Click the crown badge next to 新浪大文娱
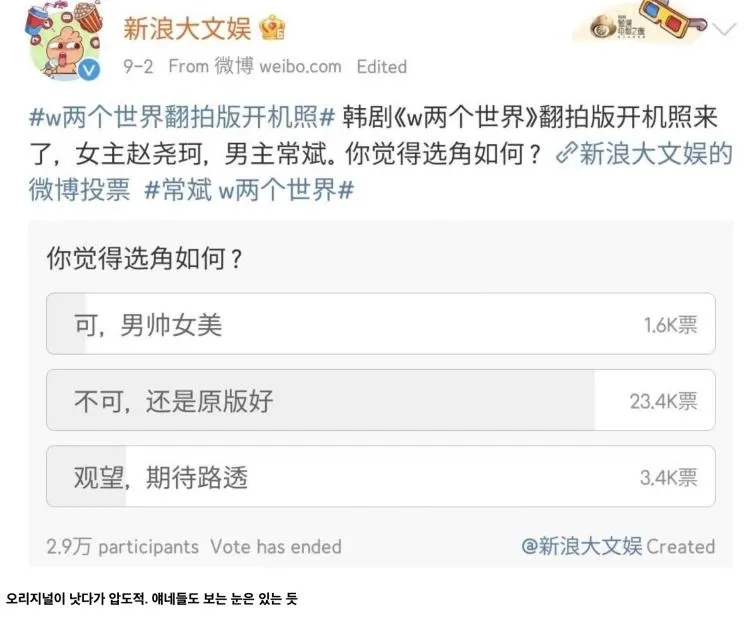This screenshot has height=626, width=750. pos(272,28)
